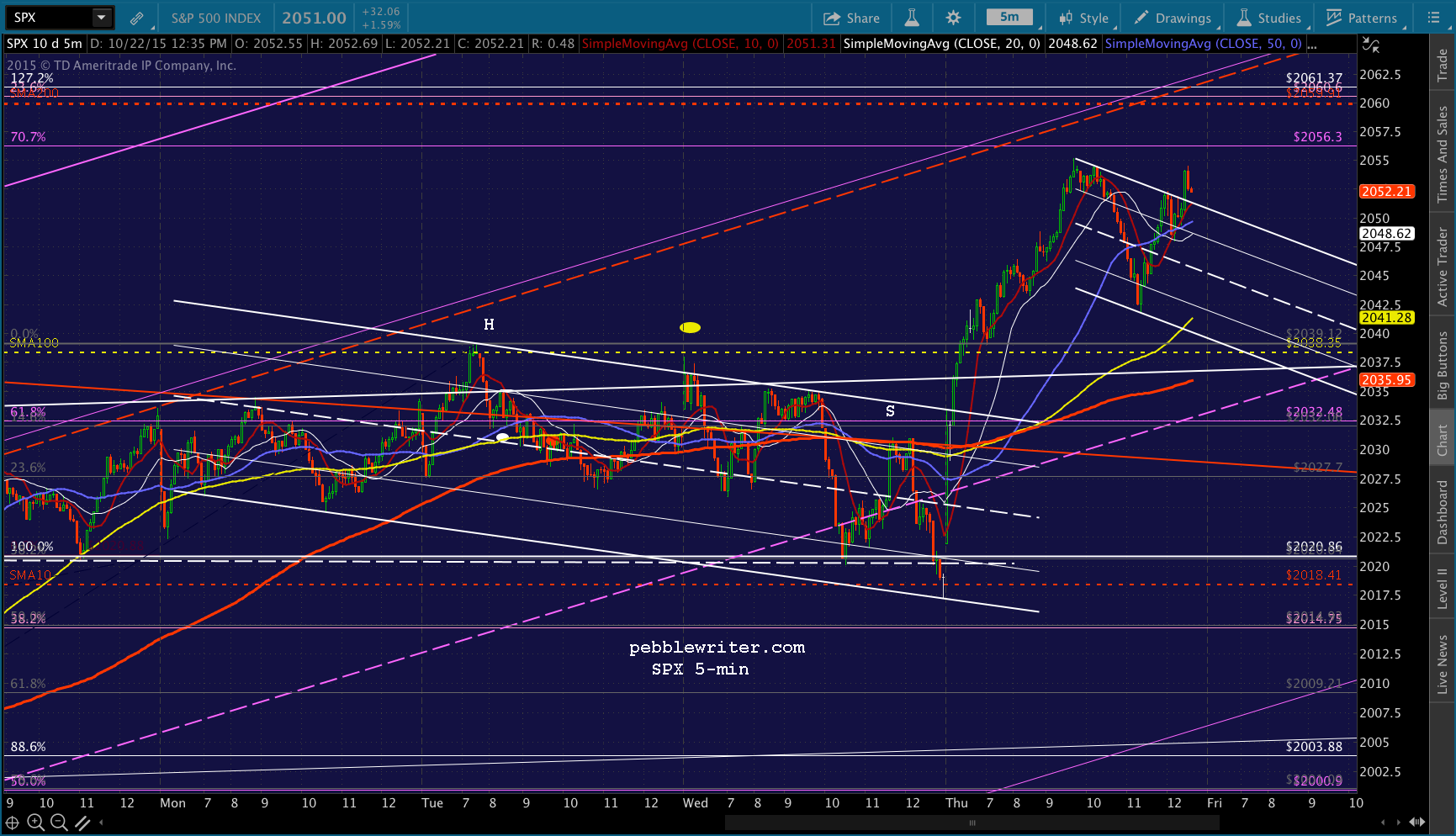The image size is (1456, 836).
Task: Click the H head label on chart
Action: 489,325
